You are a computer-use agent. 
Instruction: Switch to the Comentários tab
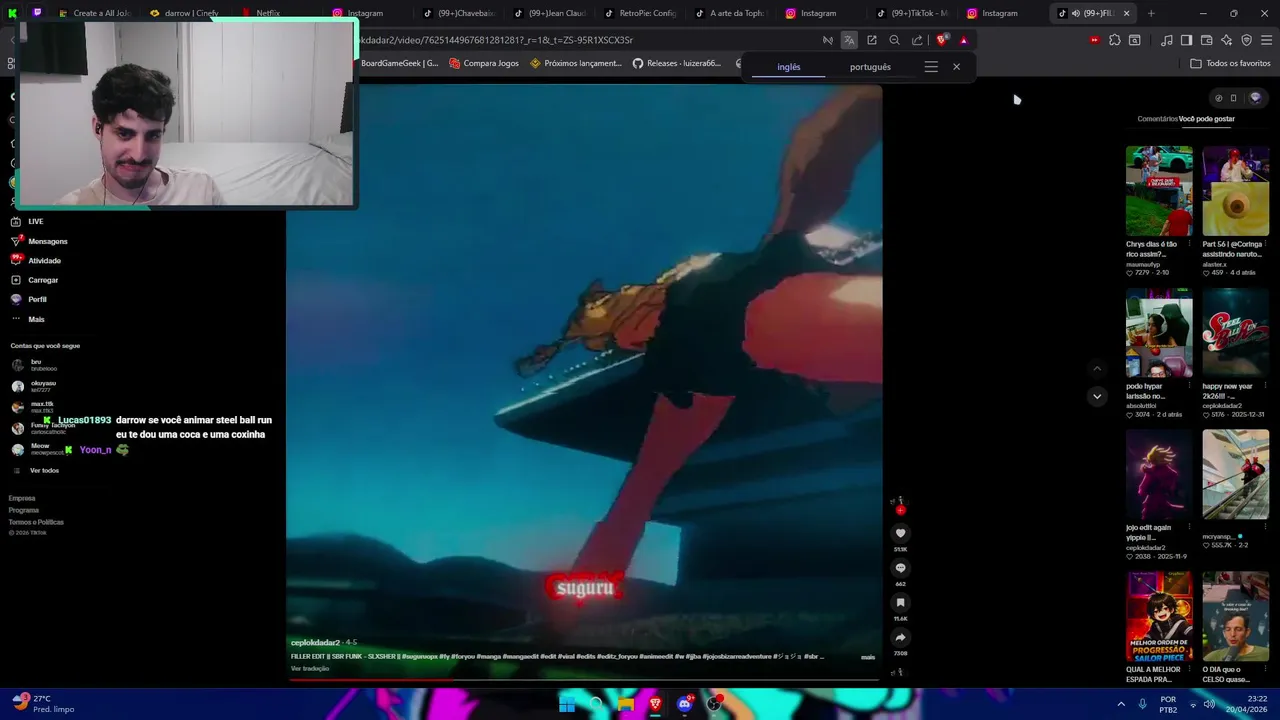(x=1157, y=119)
